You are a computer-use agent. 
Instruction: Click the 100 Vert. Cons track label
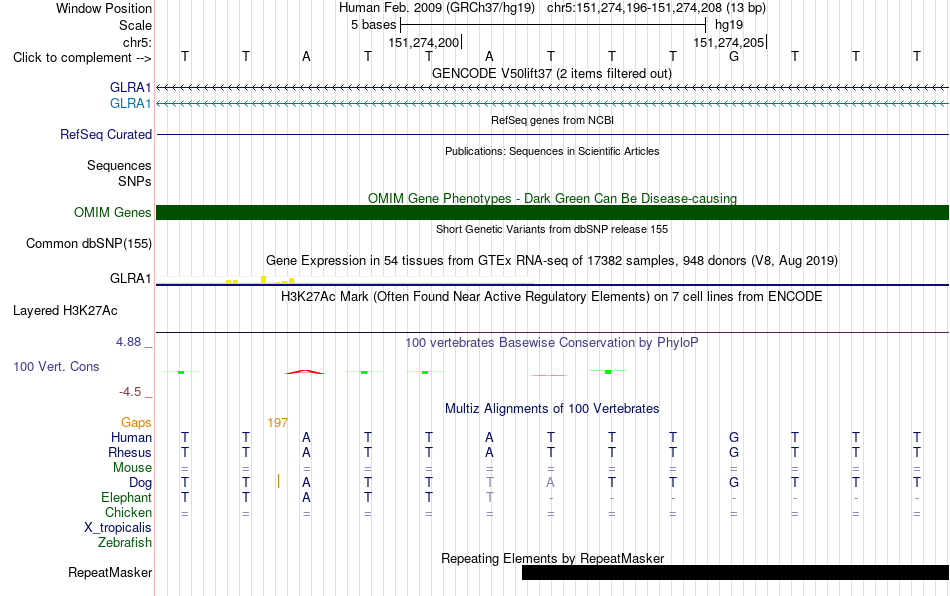pos(56,366)
